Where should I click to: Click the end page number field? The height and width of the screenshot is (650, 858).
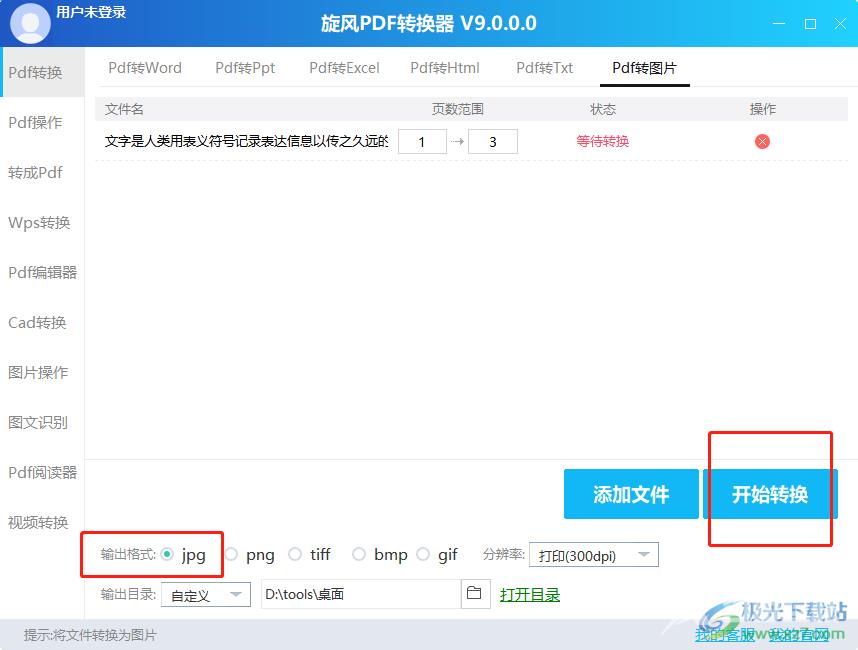(492, 142)
